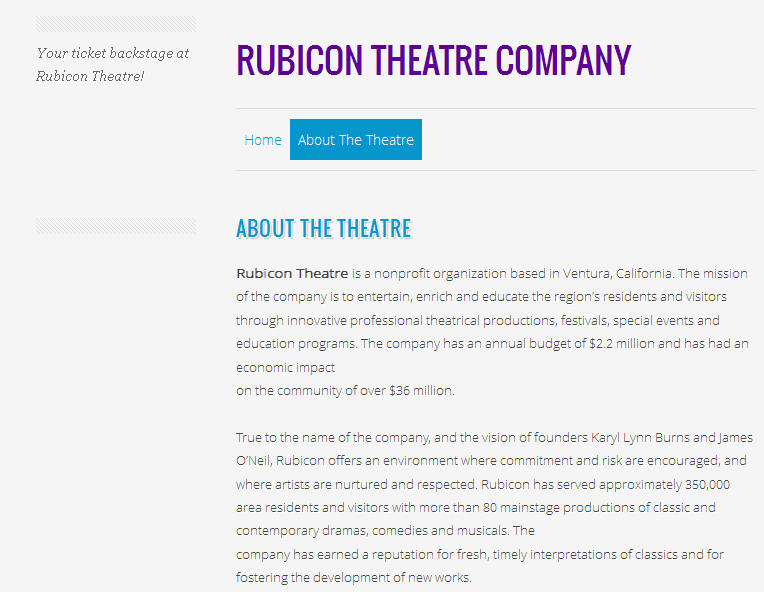Click the '350,000' residents served number
The image size is (764, 592).
(707, 485)
